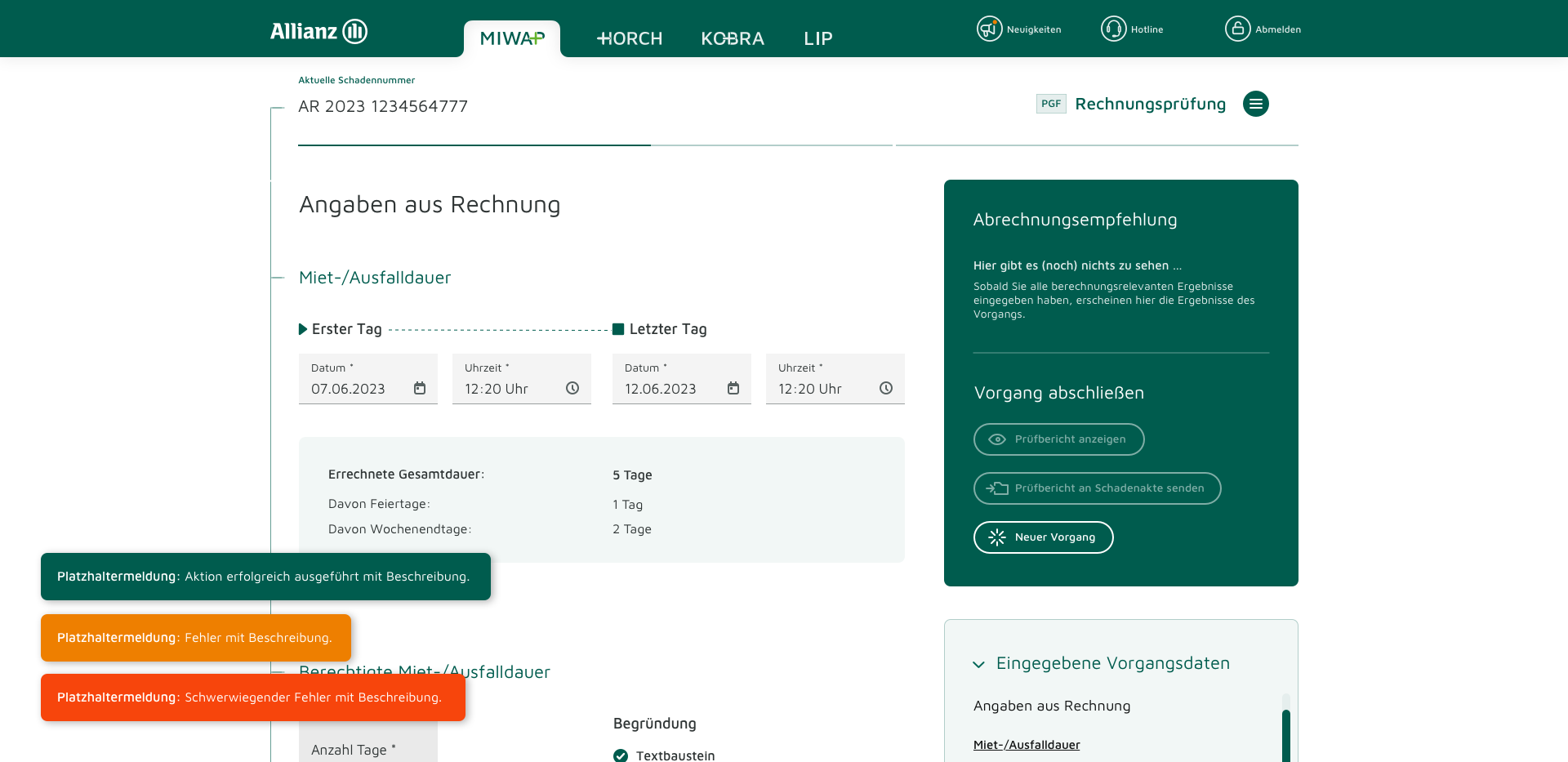The height and width of the screenshot is (762, 1568).
Task: Click the Allianz logo
Action: point(318,31)
